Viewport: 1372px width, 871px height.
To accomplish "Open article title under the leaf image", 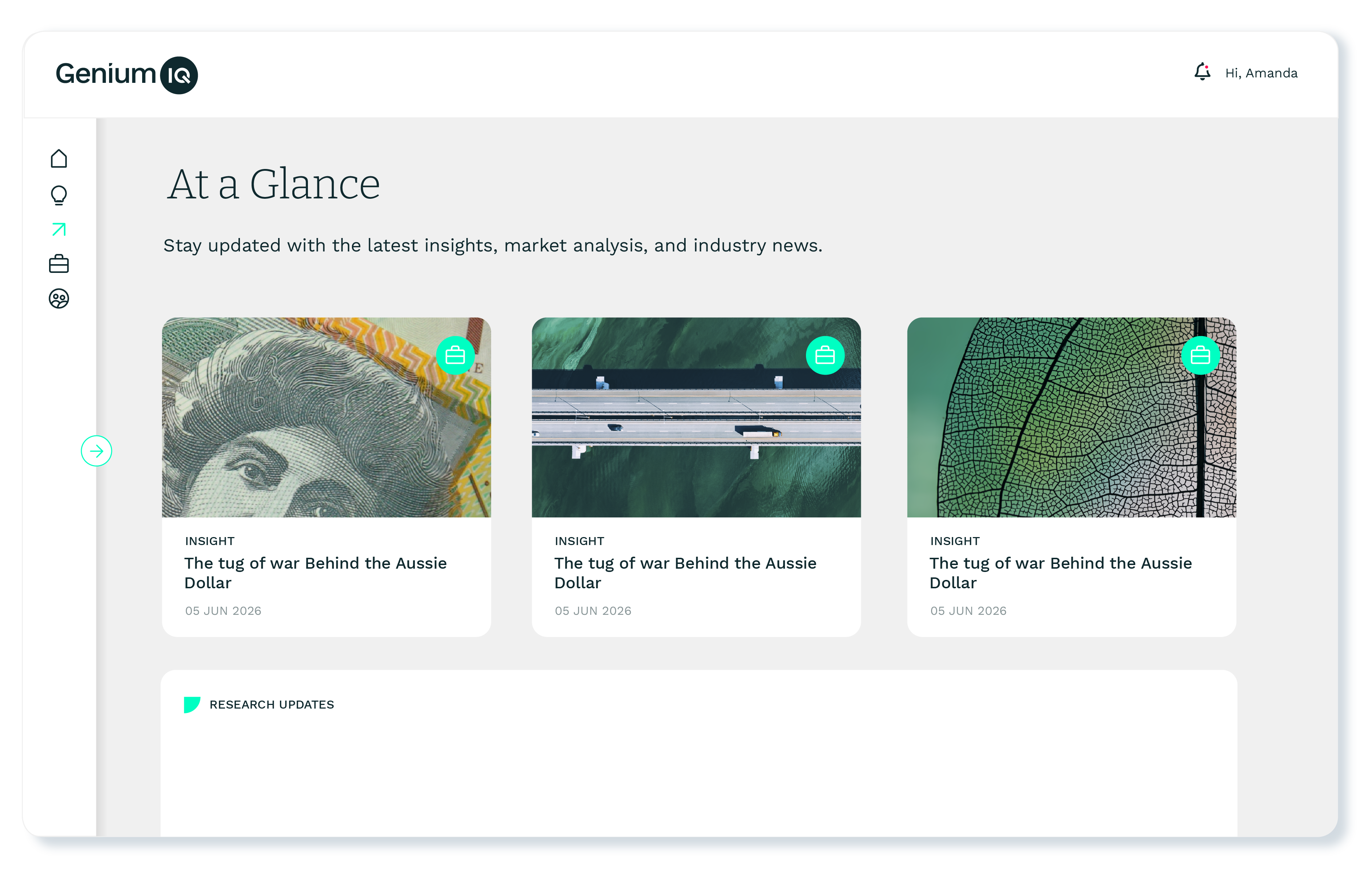I will pyautogui.click(x=1061, y=573).
